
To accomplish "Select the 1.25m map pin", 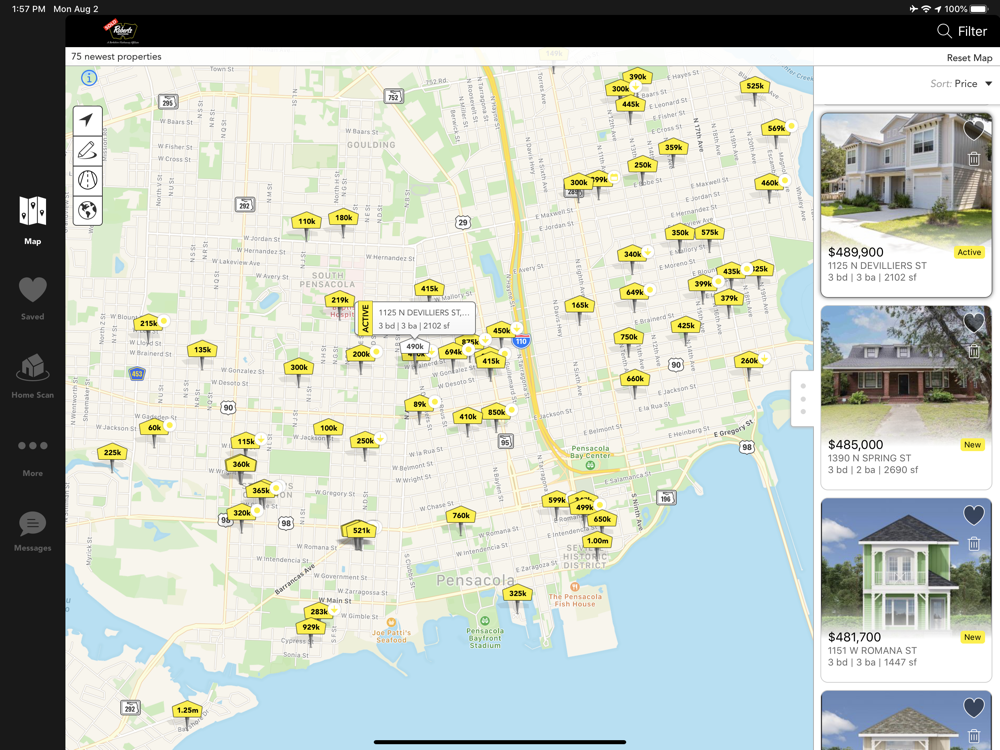I will point(187,710).
